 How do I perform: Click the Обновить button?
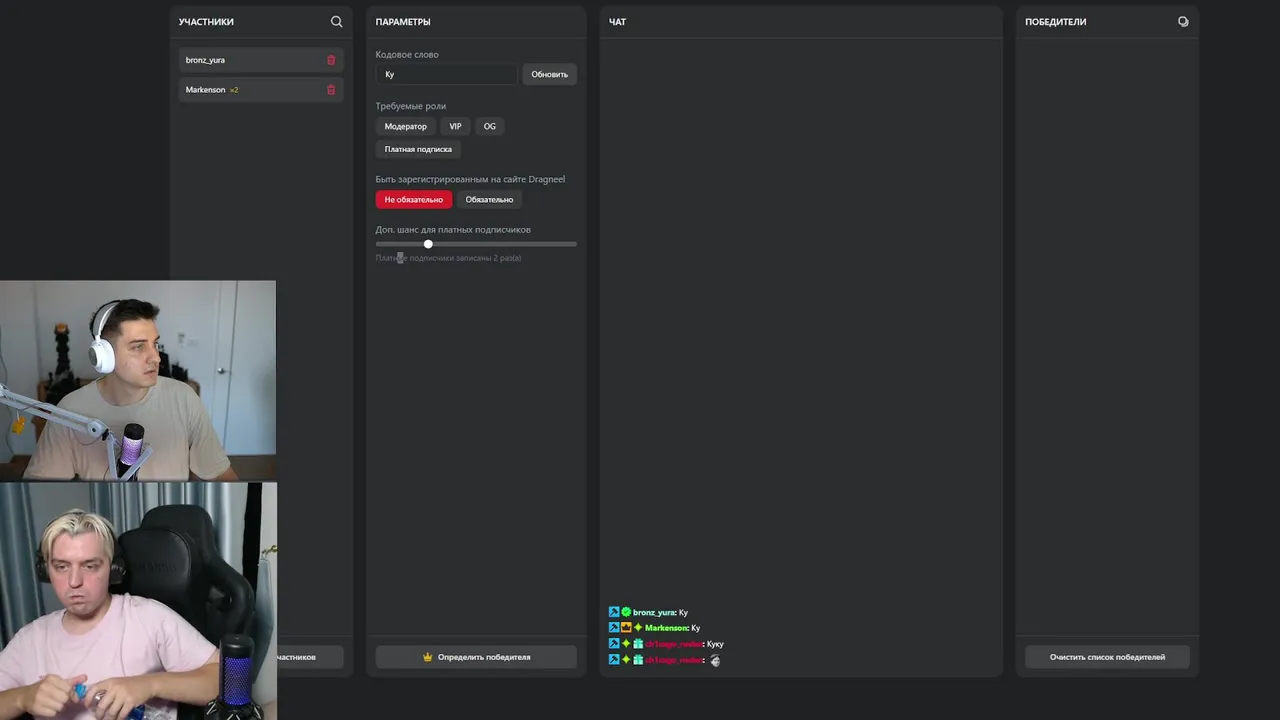click(549, 74)
